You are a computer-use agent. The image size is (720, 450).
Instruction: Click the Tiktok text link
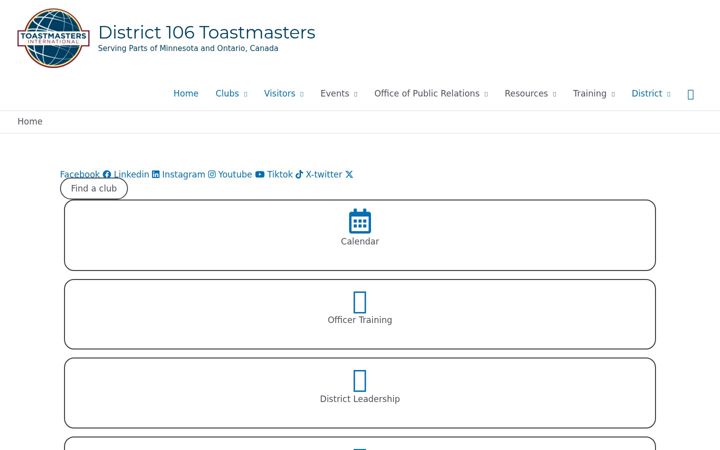(x=280, y=174)
